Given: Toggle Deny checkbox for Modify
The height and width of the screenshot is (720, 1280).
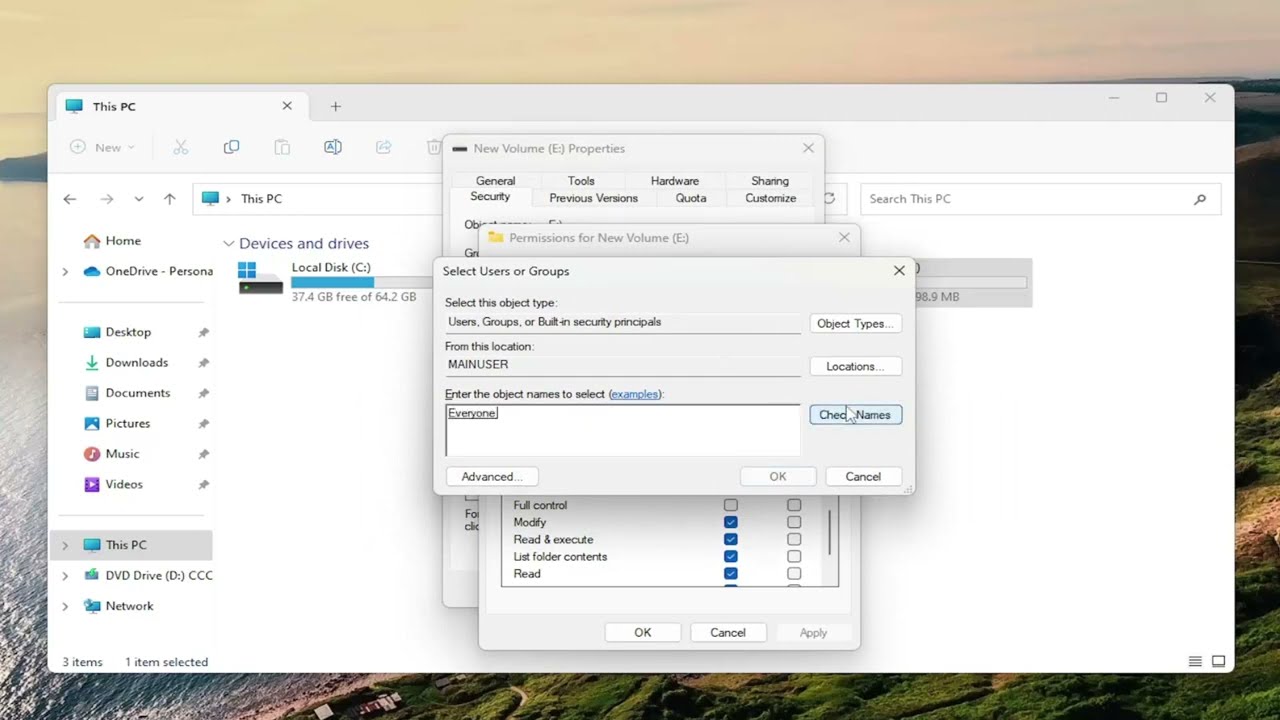Looking at the screenshot, I should point(794,522).
